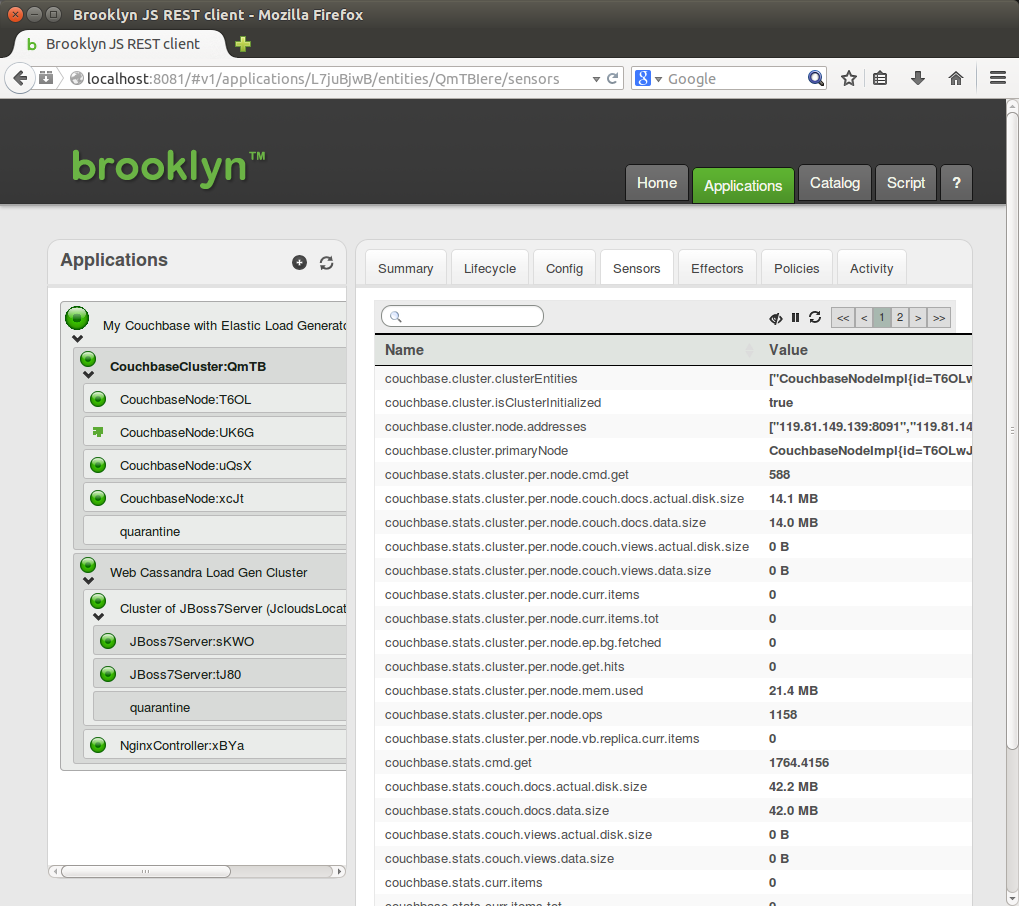Go to previous sensors page
The width and height of the screenshot is (1019, 906).
pyautogui.click(x=864, y=317)
